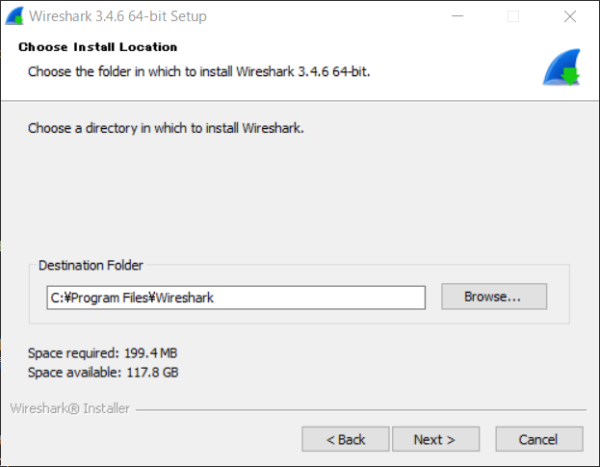The height and width of the screenshot is (467, 600).
Task: Cancel the Wireshark installation
Action: pos(539,439)
